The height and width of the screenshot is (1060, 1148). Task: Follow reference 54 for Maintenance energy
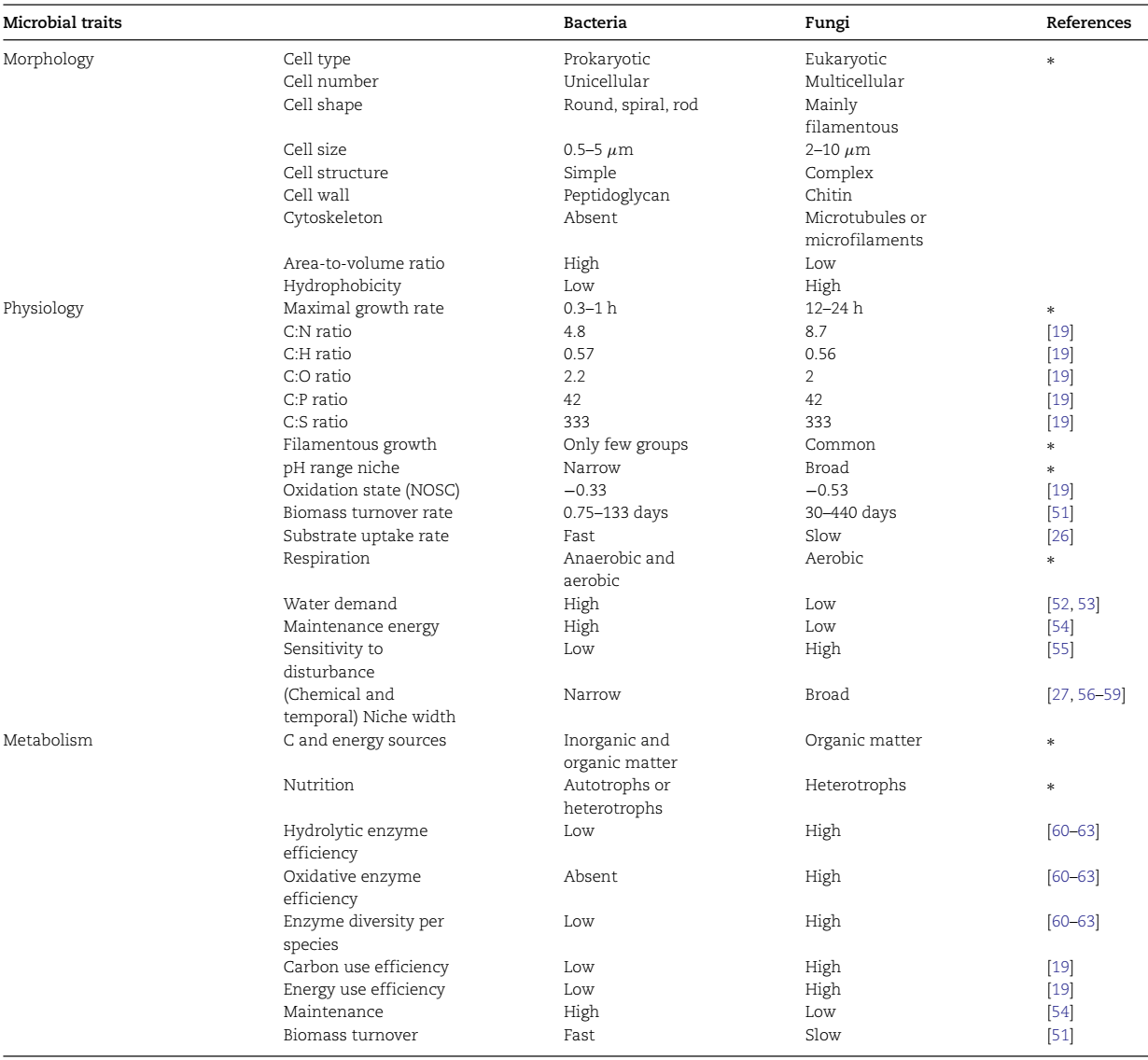coord(1060,626)
